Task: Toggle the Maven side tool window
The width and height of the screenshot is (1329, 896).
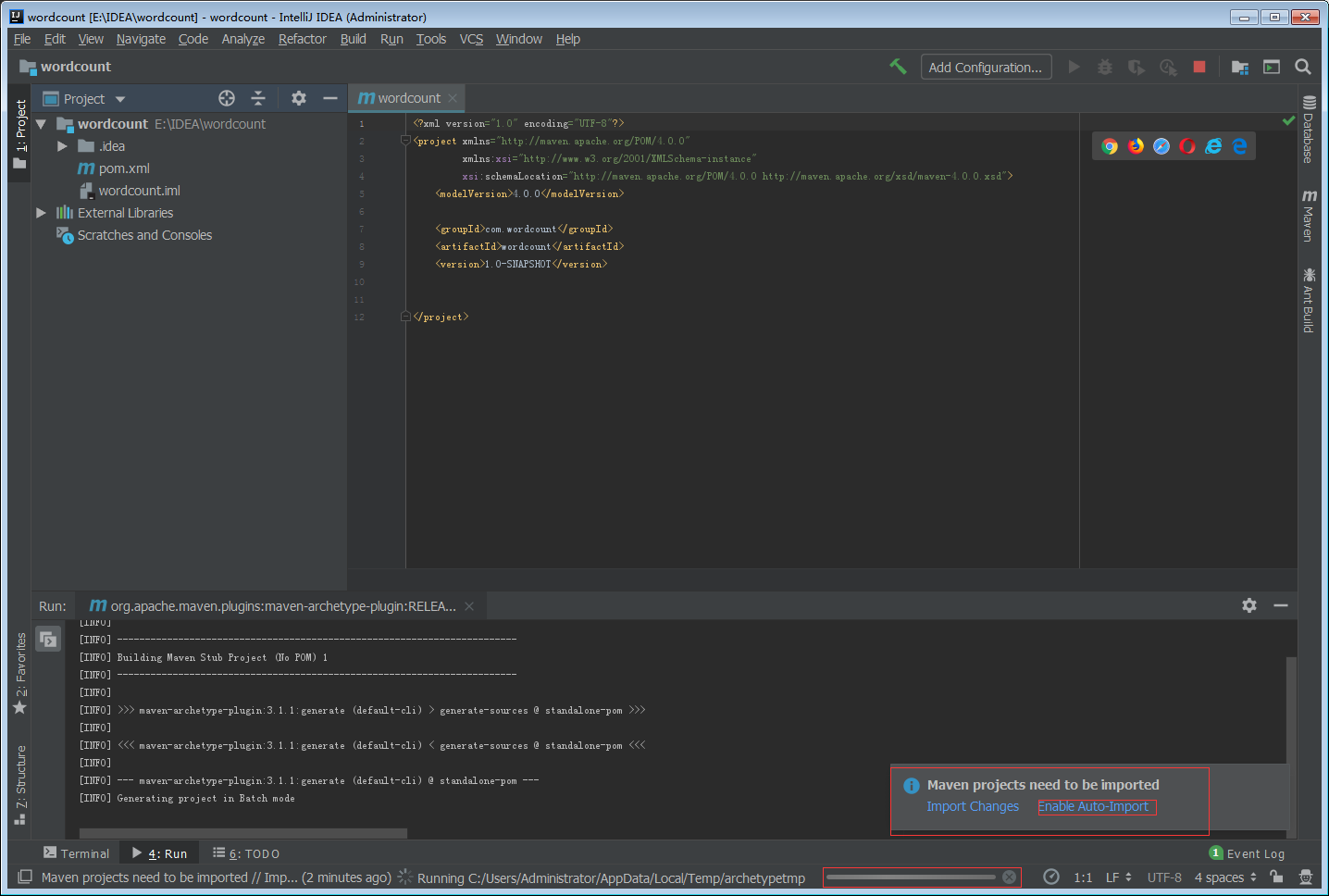Action: [1308, 217]
